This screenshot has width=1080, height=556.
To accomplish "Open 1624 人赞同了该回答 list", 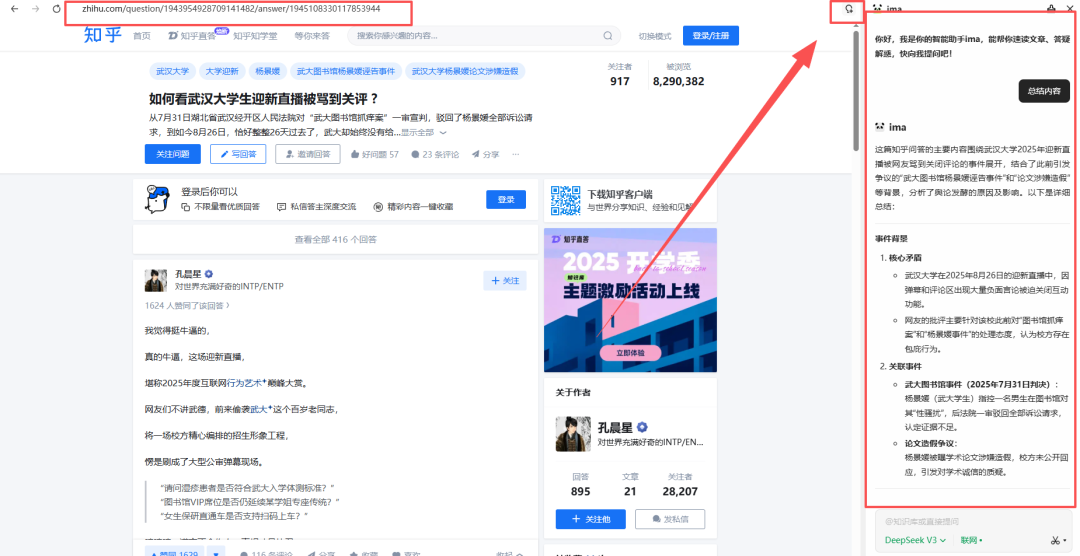I will (x=187, y=305).
